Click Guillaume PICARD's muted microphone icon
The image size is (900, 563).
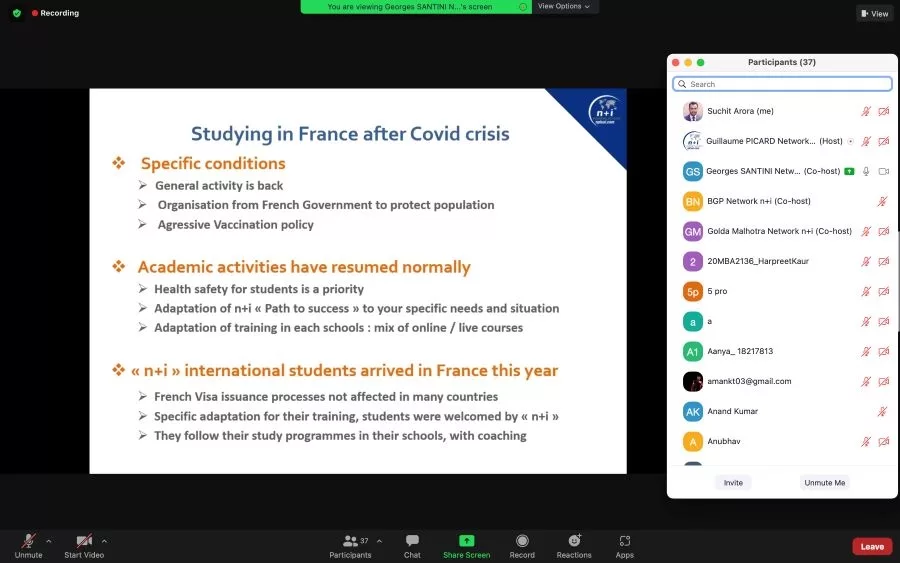coord(866,141)
